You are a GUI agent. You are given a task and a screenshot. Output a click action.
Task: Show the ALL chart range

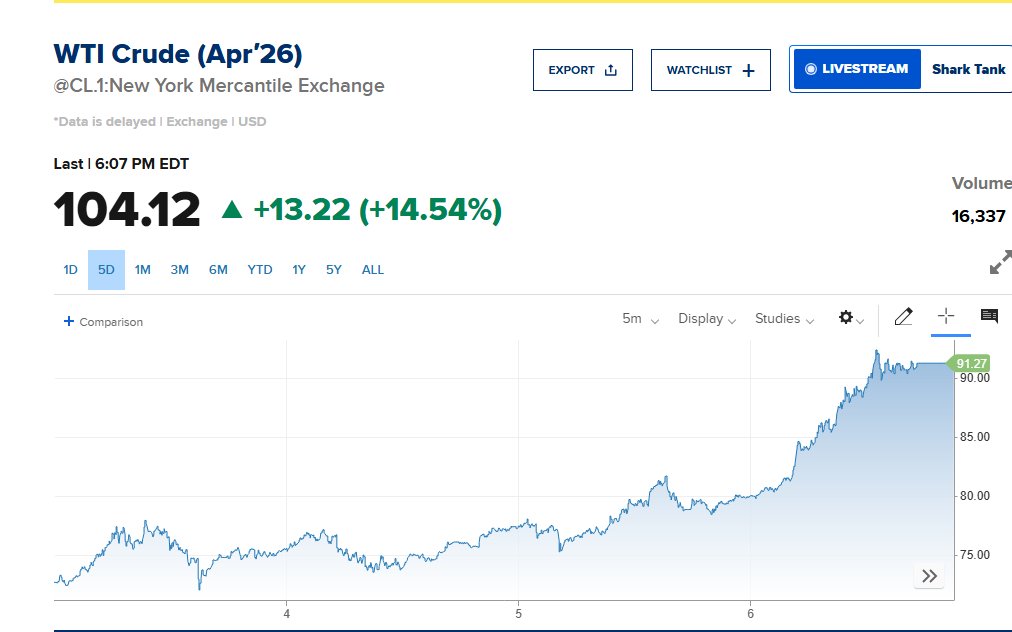pos(373,270)
